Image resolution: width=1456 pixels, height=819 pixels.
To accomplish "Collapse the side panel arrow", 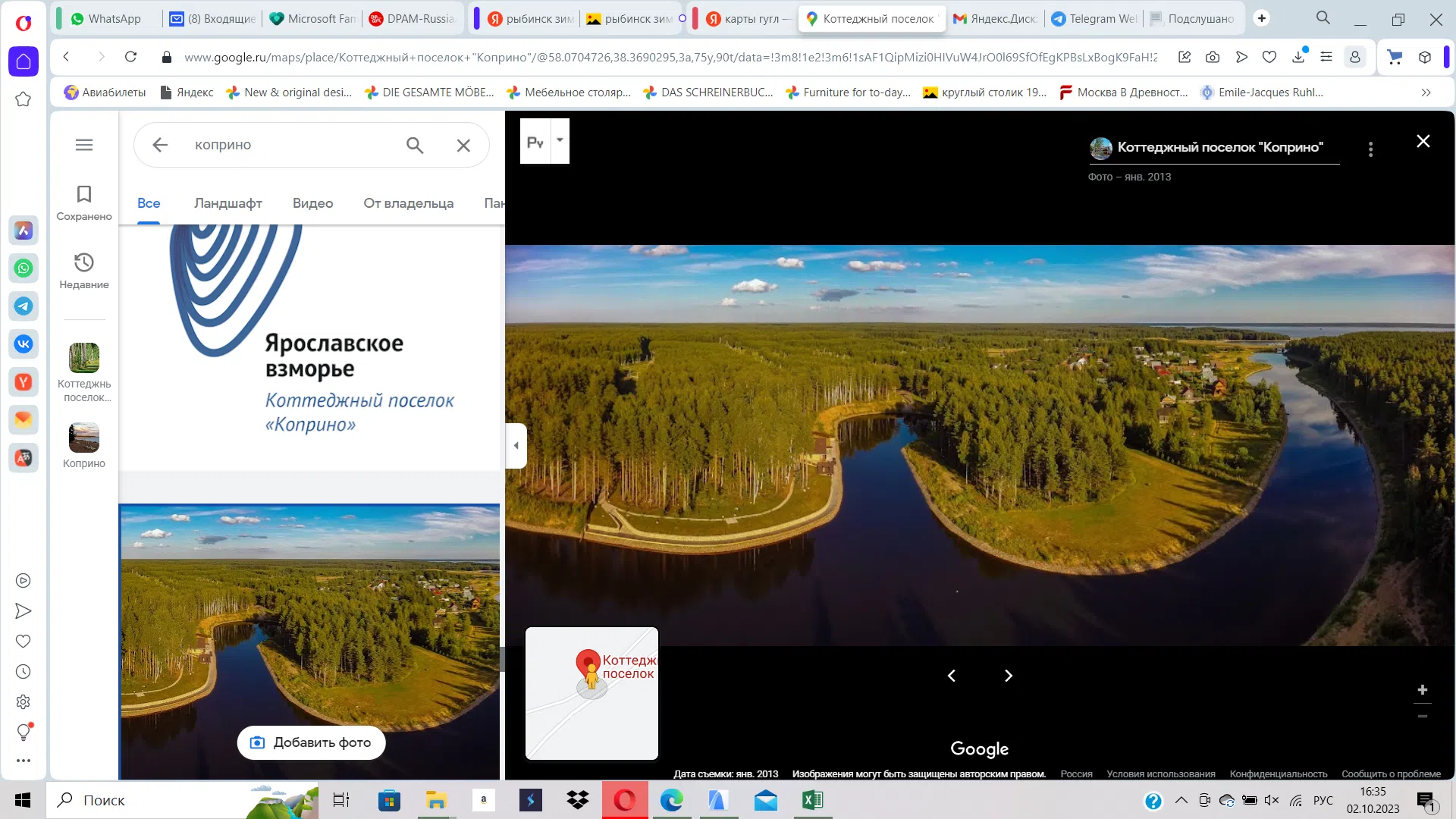I will click(x=516, y=445).
